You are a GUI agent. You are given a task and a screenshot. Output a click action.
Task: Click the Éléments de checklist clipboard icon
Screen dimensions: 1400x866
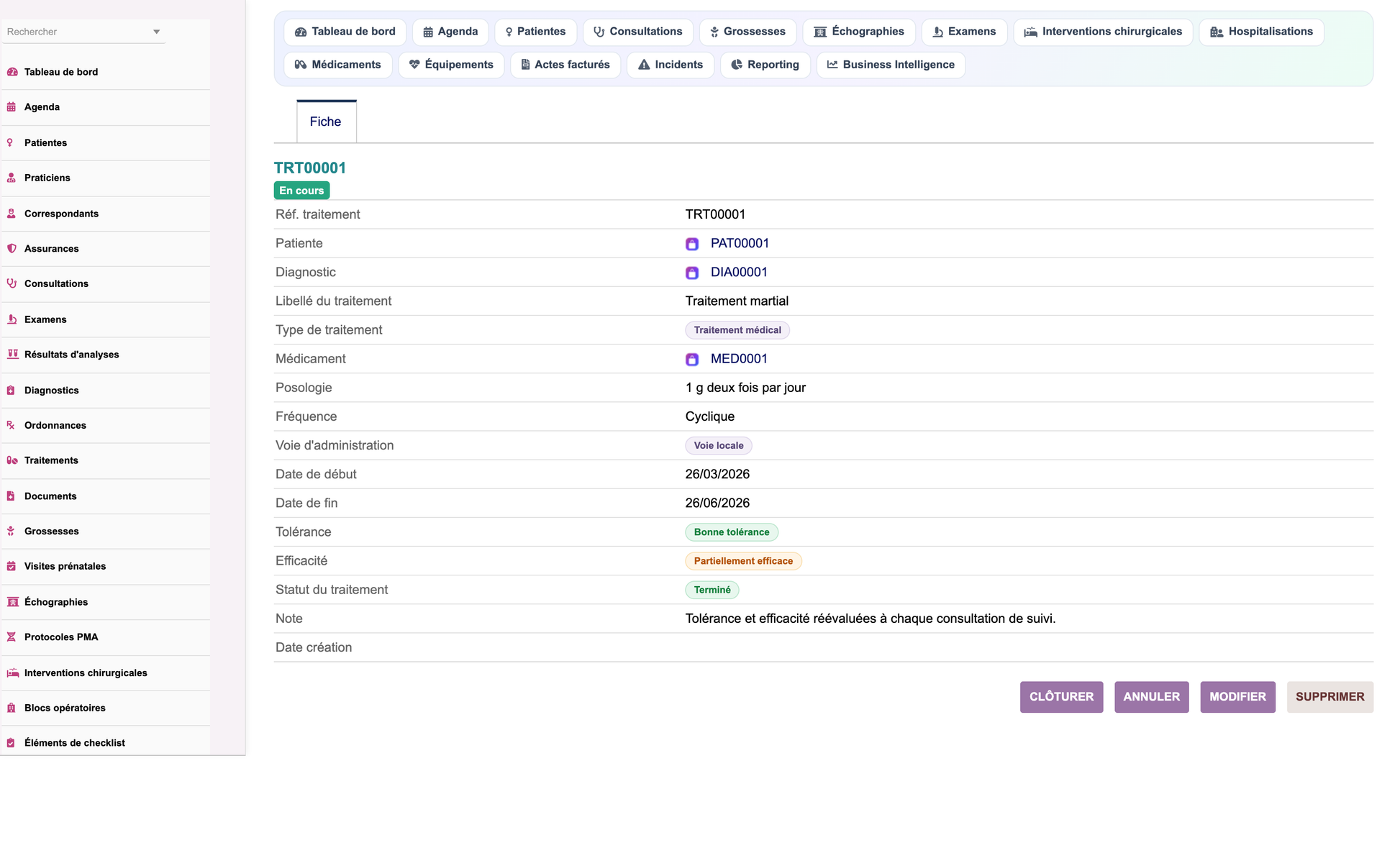pyautogui.click(x=11, y=743)
